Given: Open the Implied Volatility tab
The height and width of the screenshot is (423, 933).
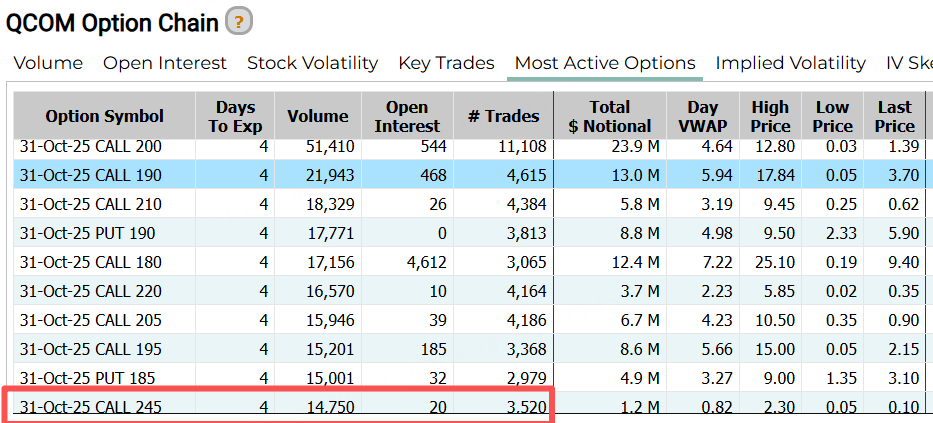Looking at the screenshot, I should (x=790, y=63).
